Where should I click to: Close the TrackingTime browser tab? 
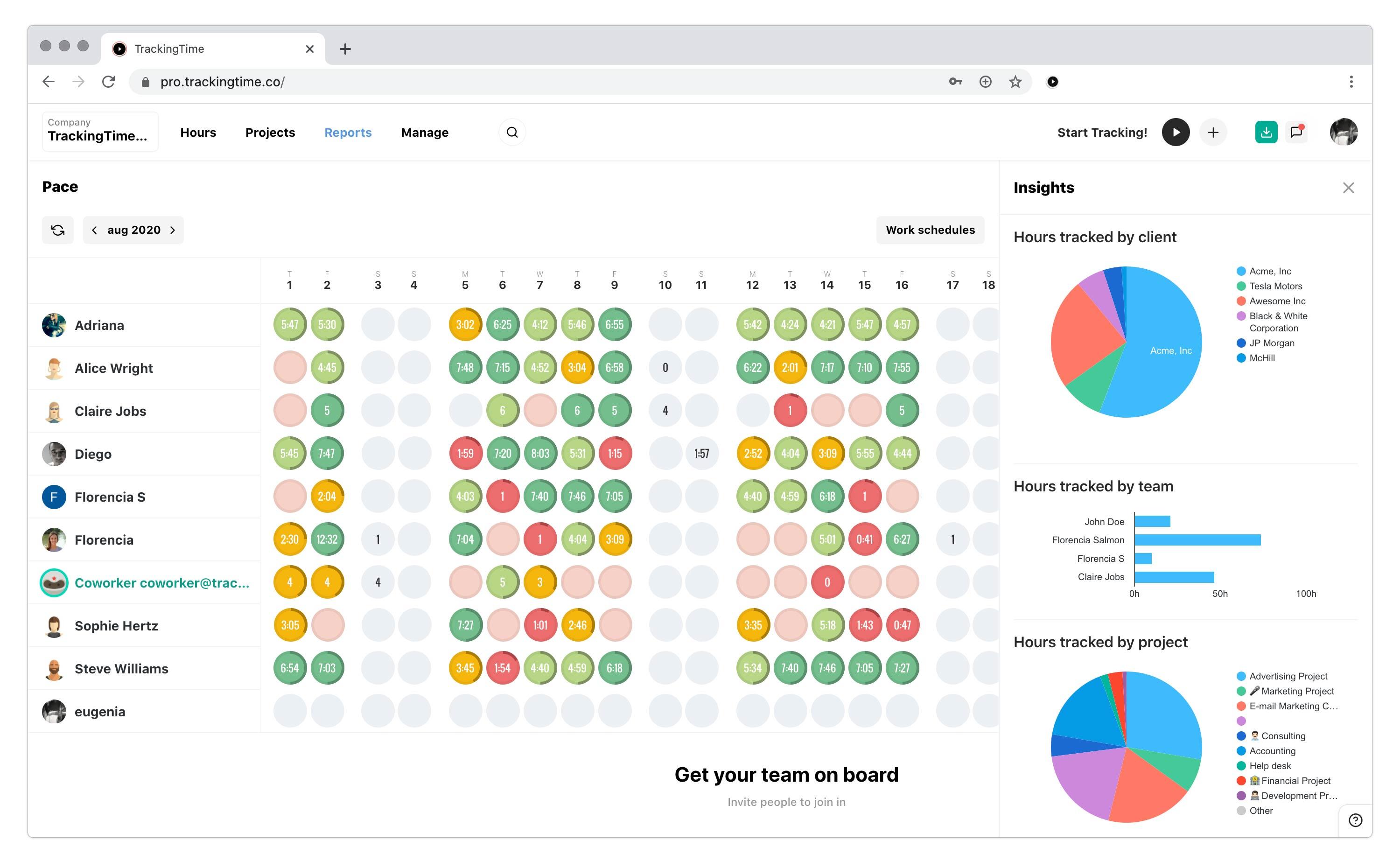pyautogui.click(x=309, y=49)
